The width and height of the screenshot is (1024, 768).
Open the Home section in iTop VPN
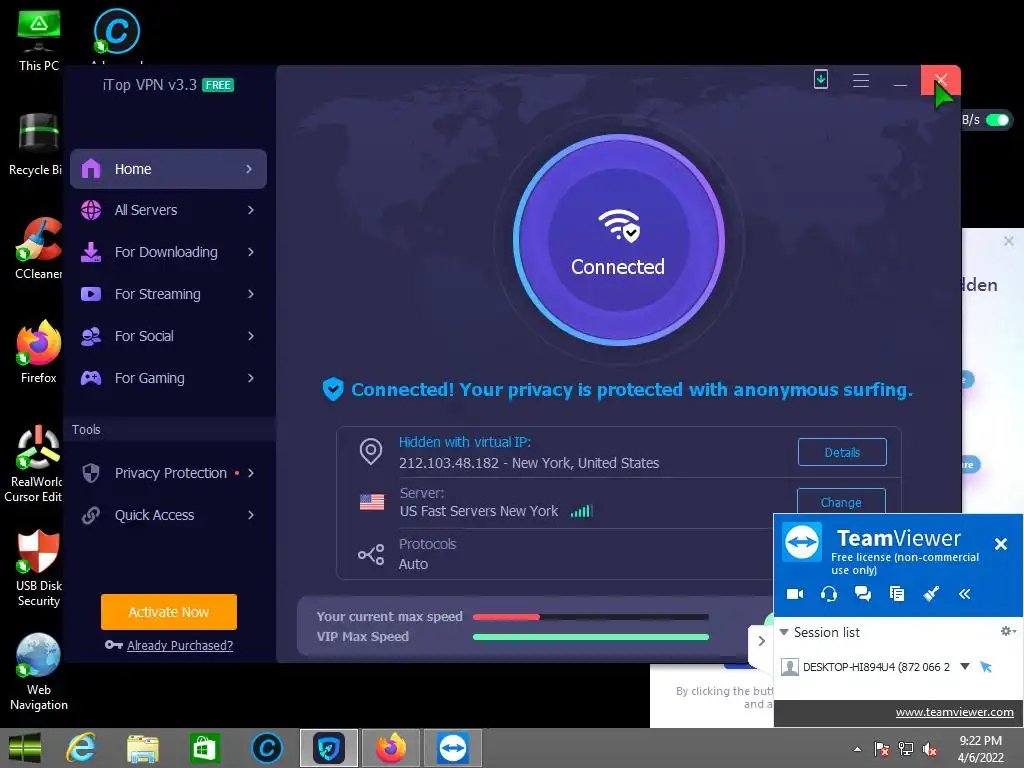168,169
